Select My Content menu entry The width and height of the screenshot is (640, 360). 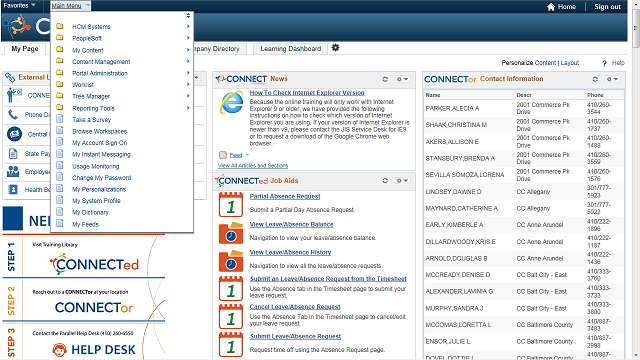tap(88, 50)
